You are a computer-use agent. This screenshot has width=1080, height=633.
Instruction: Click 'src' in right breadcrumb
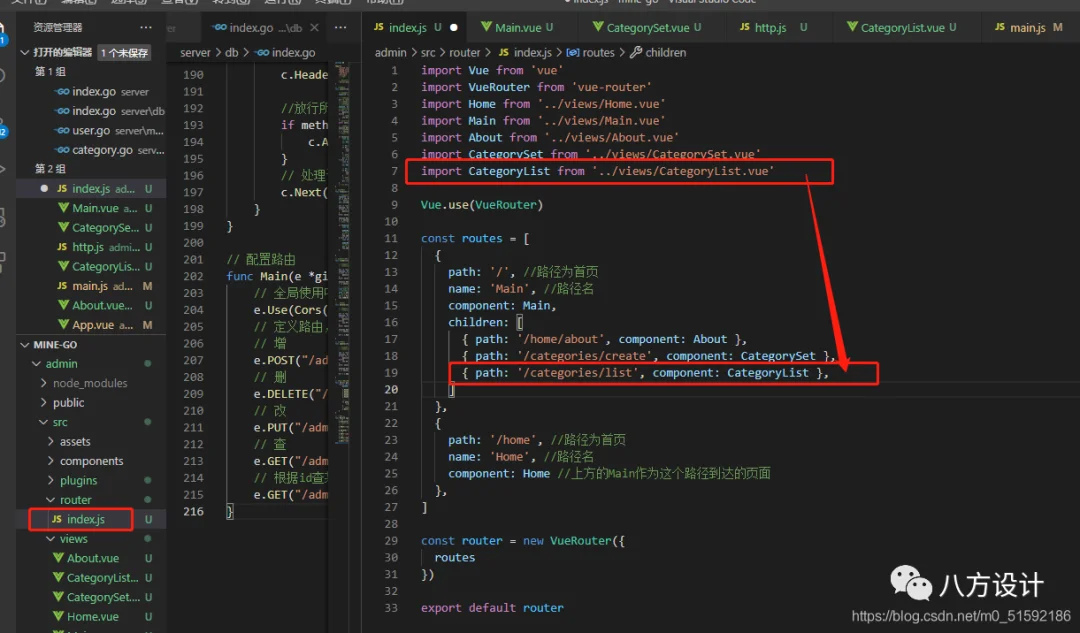click(x=428, y=52)
